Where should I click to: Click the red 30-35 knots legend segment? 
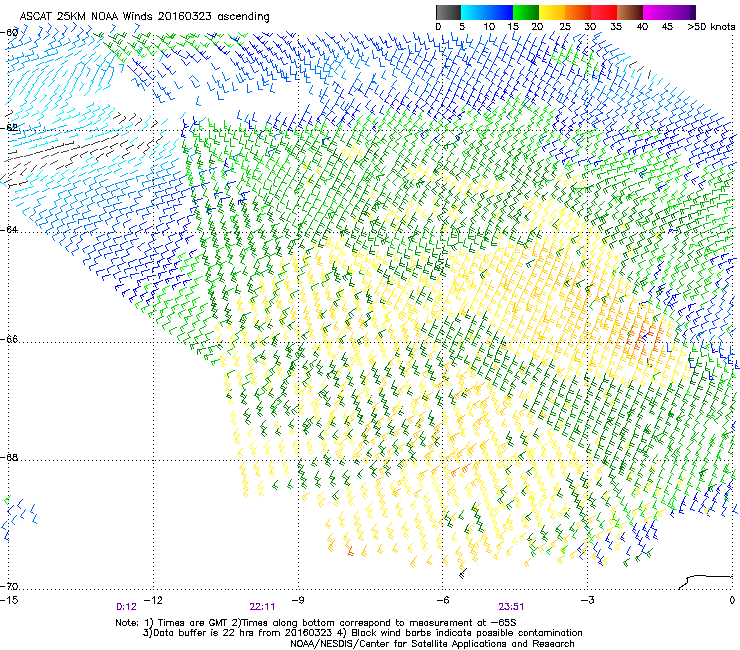(x=604, y=12)
